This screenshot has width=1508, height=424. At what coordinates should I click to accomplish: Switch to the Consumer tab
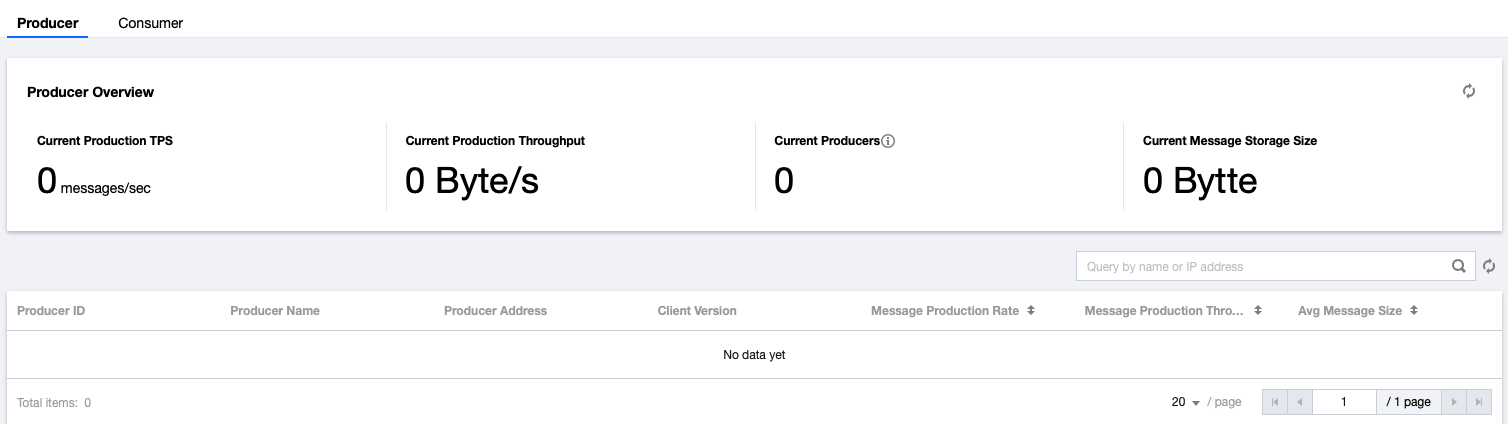pyautogui.click(x=150, y=22)
